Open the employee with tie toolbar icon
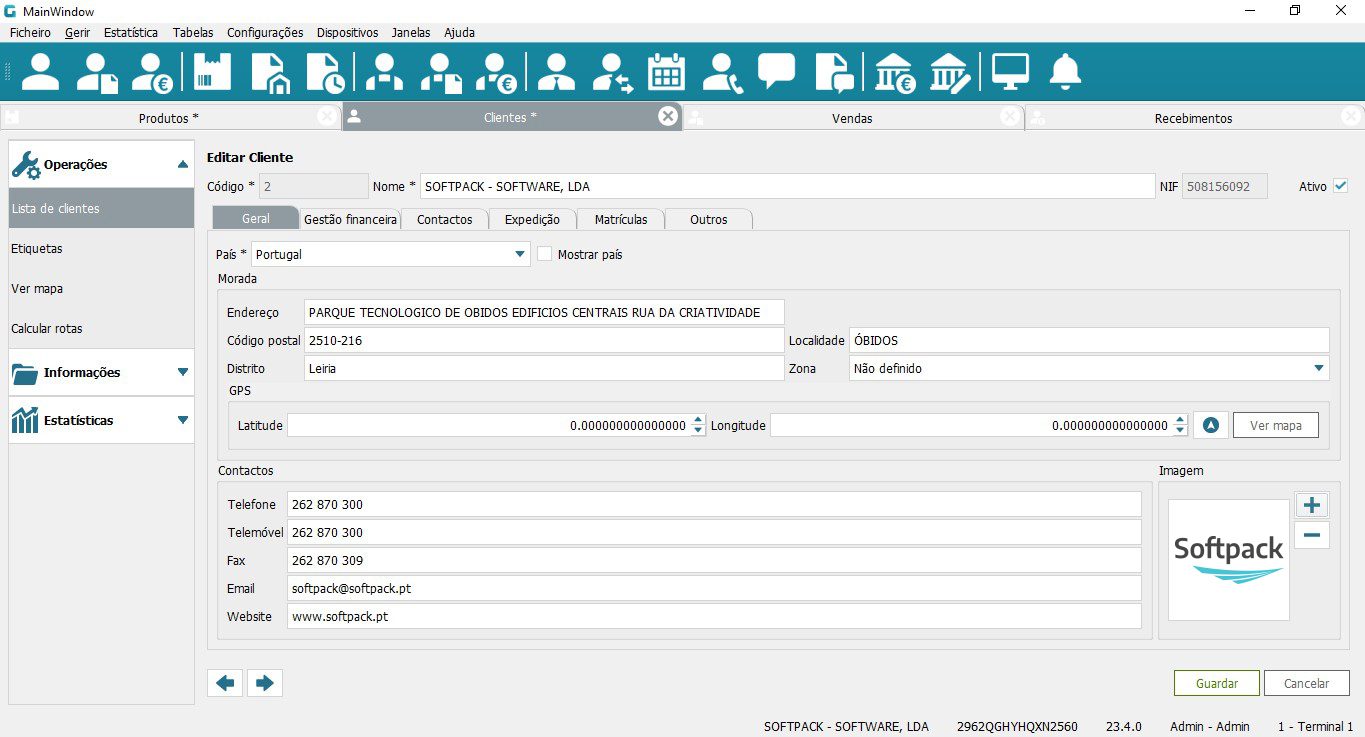1365x737 pixels. (x=556, y=73)
